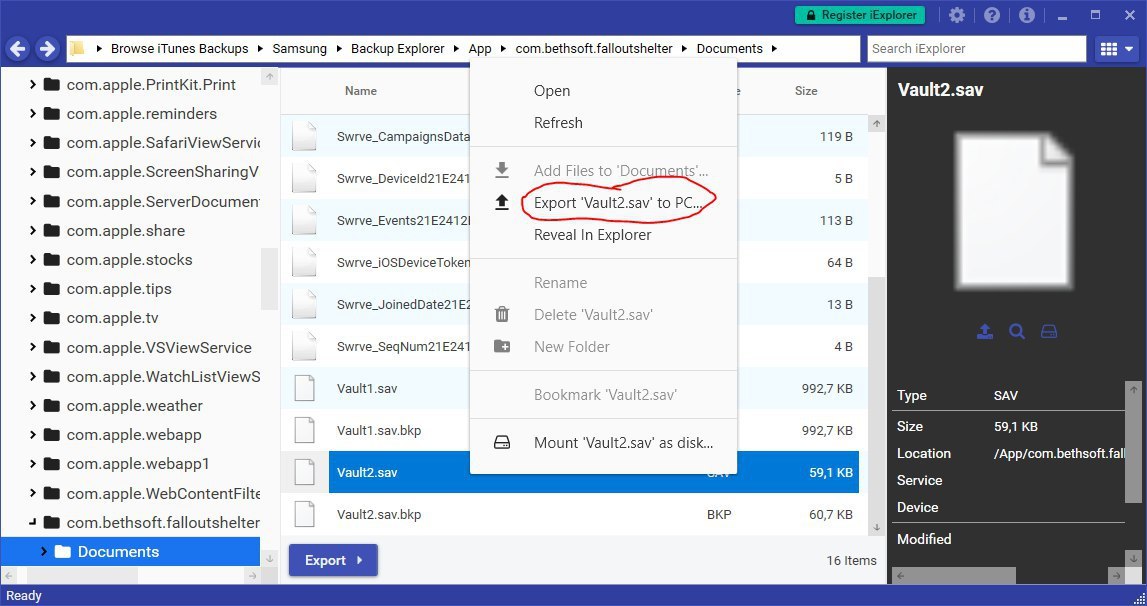
Task: Click the Register iExplorer button
Action: pyautogui.click(x=860, y=15)
